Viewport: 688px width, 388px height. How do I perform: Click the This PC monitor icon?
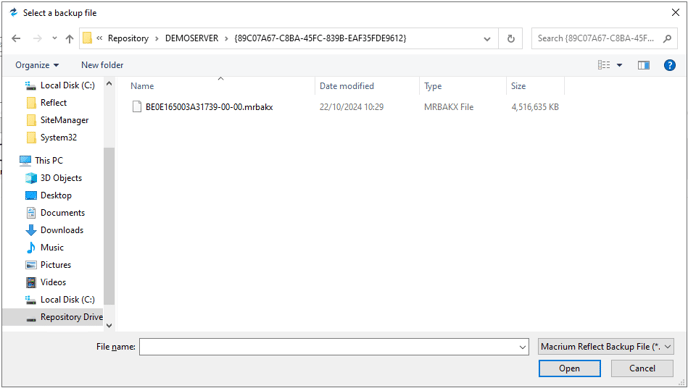(25, 161)
